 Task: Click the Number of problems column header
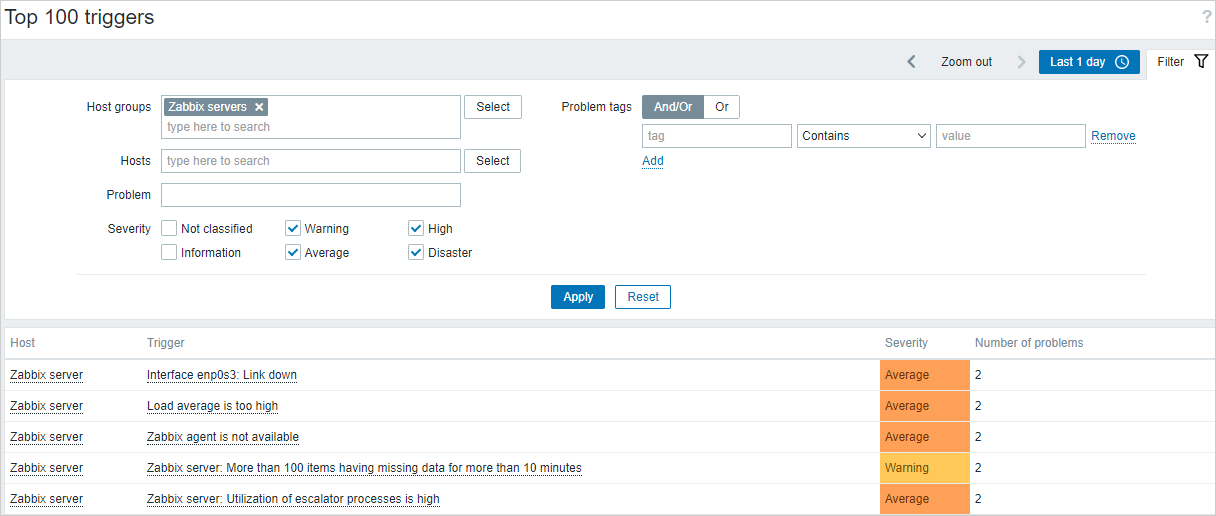coord(1029,343)
